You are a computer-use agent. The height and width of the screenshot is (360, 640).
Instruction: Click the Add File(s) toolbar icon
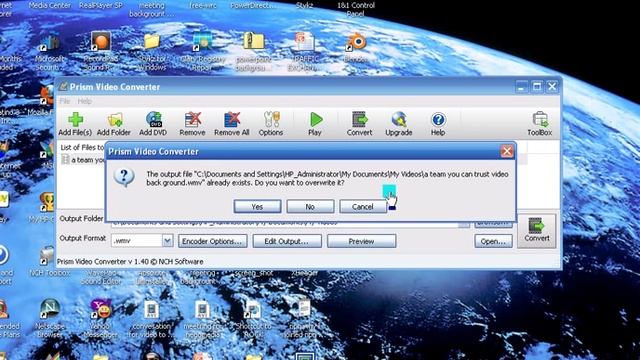[x=75, y=124]
